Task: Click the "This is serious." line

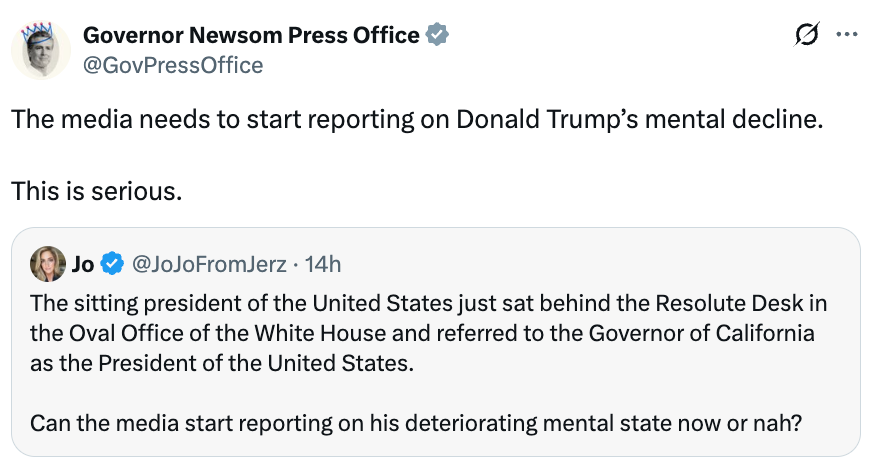Action: click(x=96, y=190)
